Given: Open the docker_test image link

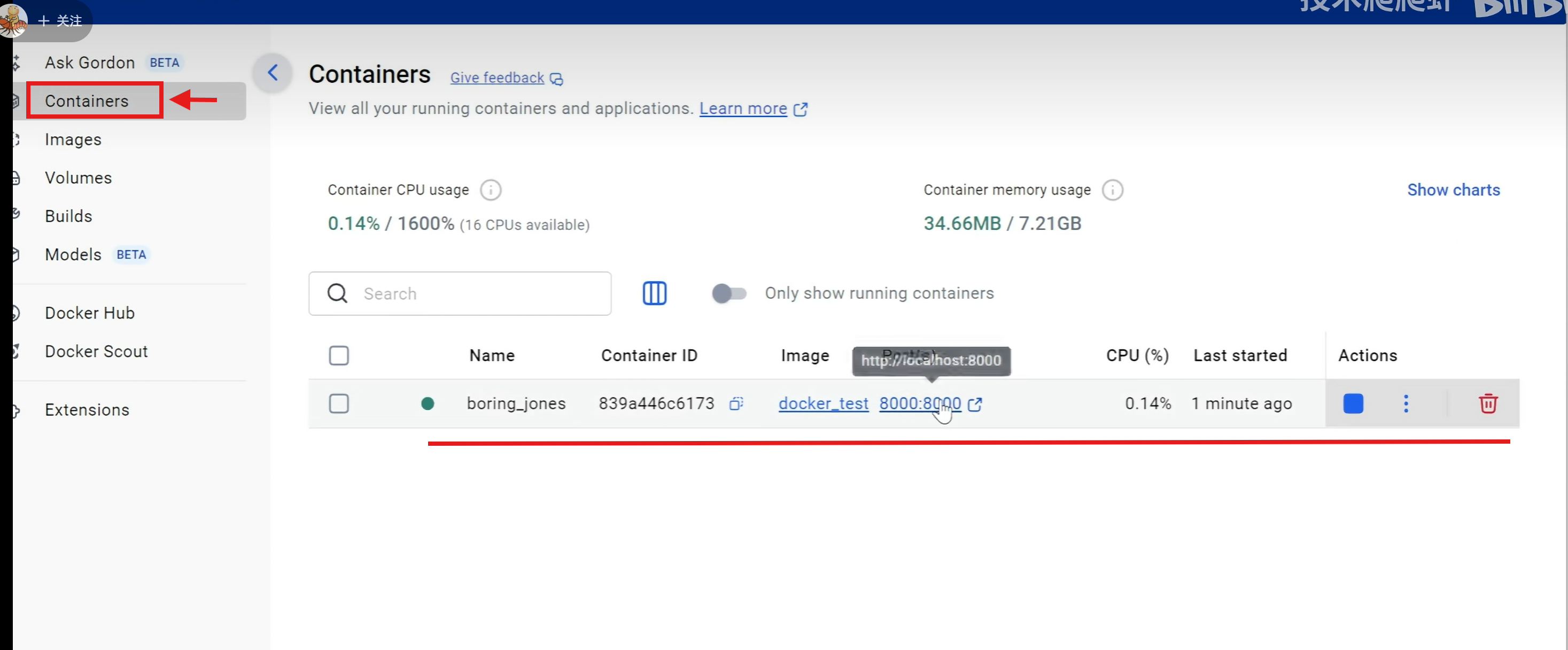Looking at the screenshot, I should coord(823,404).
